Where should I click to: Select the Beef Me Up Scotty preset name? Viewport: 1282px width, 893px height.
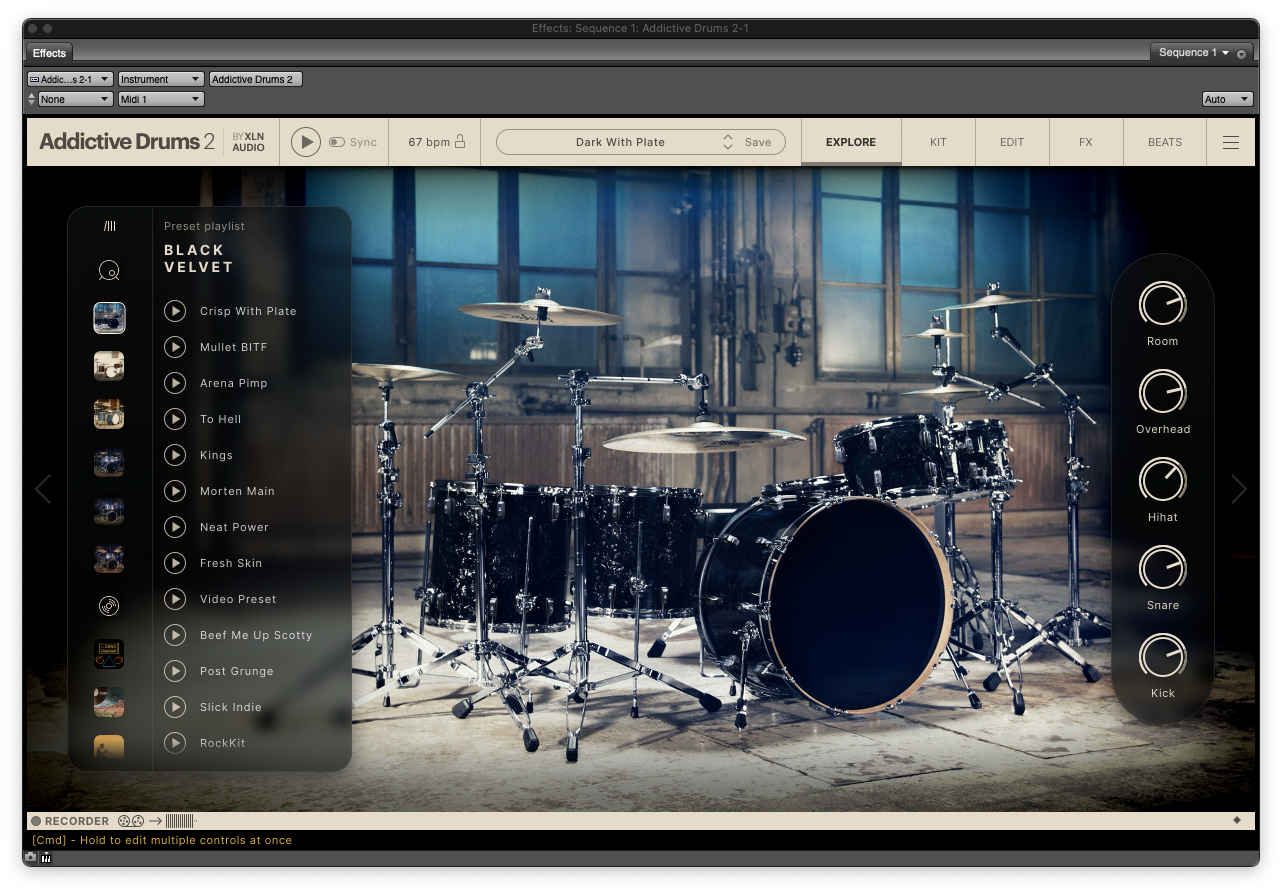256,635
